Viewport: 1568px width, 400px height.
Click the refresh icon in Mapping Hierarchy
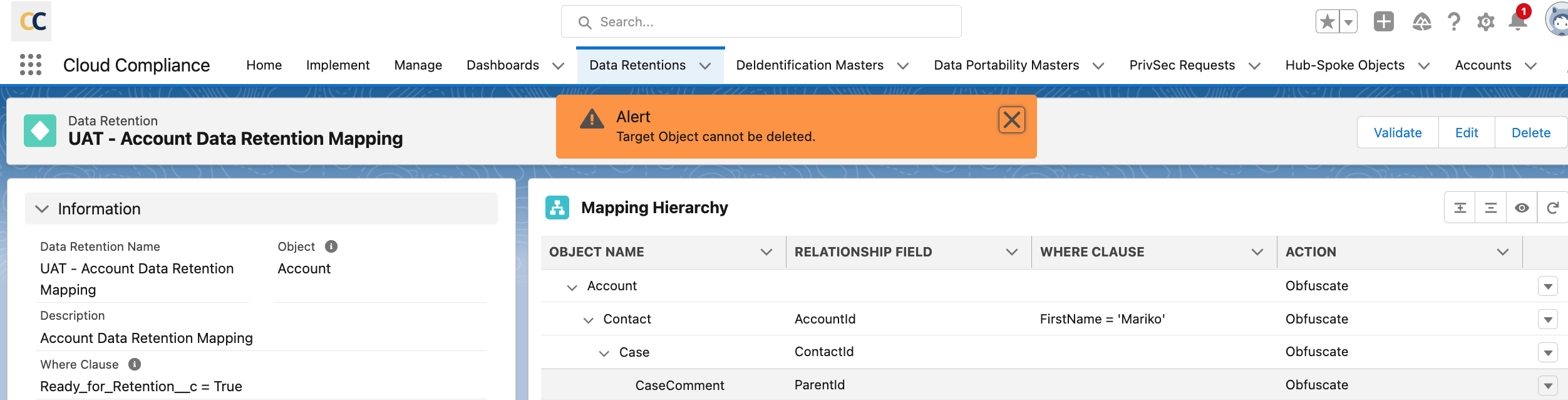click(1552, 208)
